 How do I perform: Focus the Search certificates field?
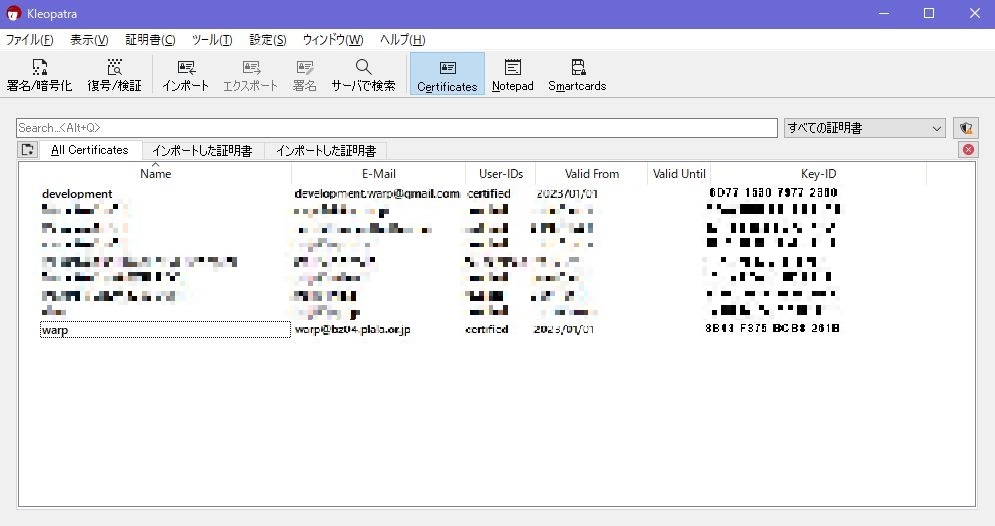tap(397, 128)
